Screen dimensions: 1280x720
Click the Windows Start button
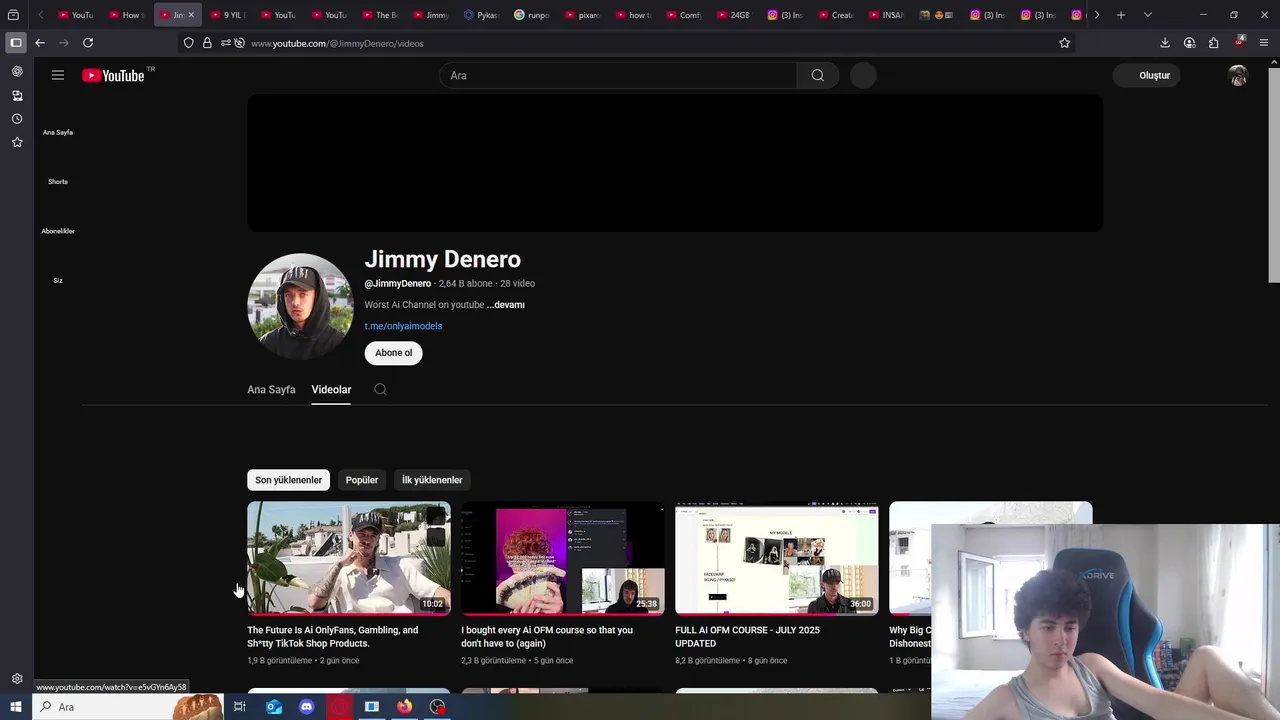(x=15, y=707)
